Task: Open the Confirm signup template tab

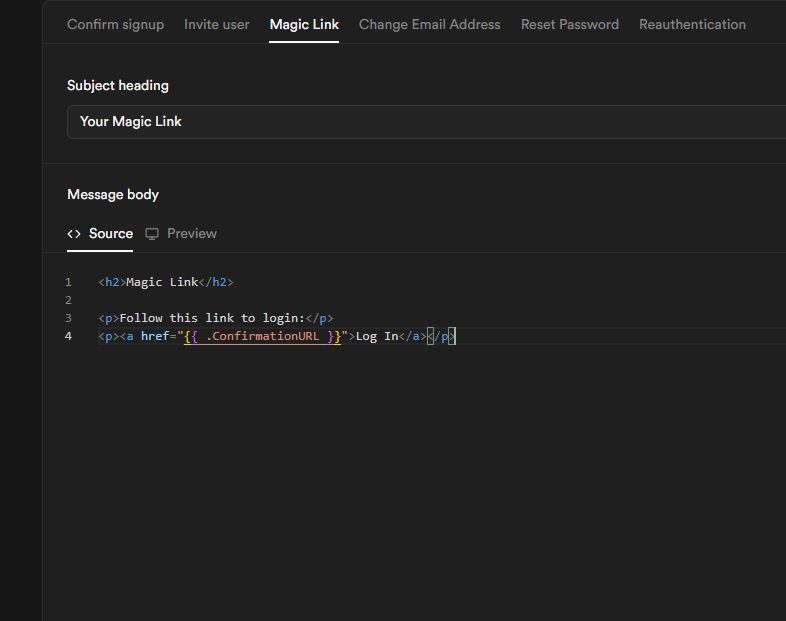Action: (x=115, y=24)
